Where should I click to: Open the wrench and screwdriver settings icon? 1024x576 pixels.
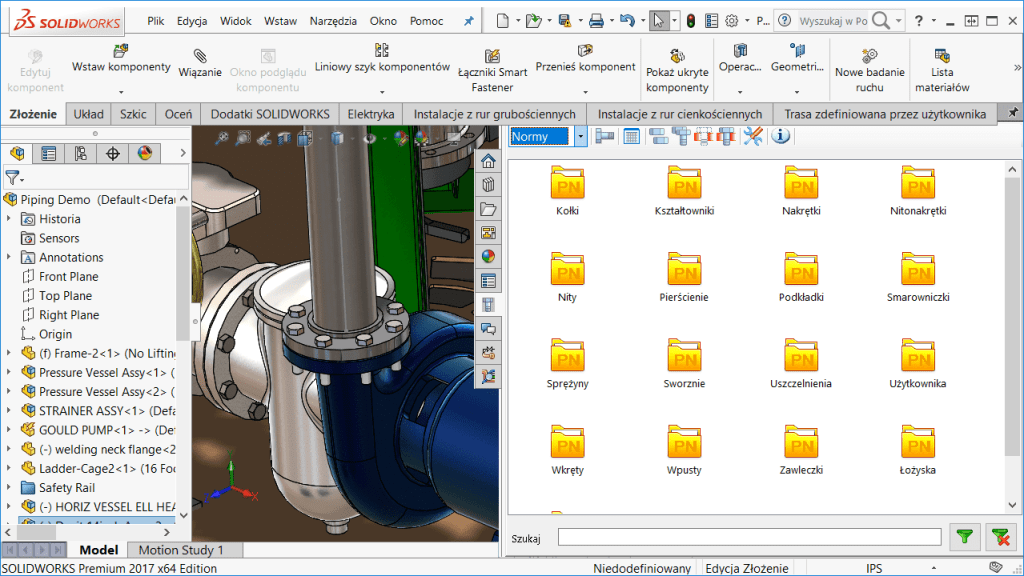tap(752, 136)
